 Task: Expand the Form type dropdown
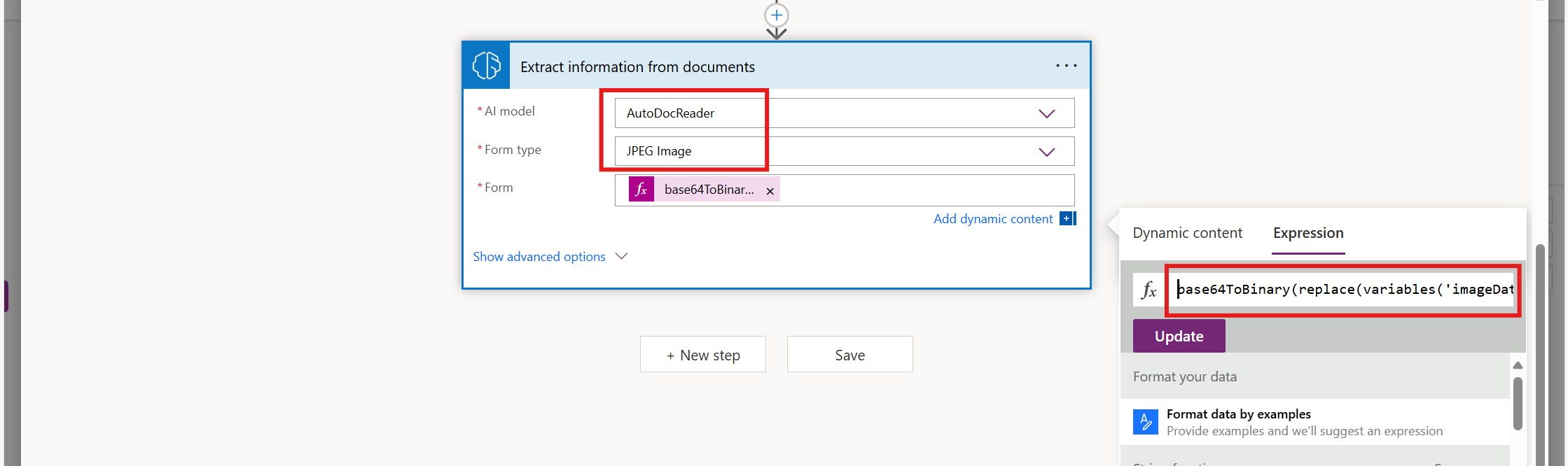(1046, 152)
